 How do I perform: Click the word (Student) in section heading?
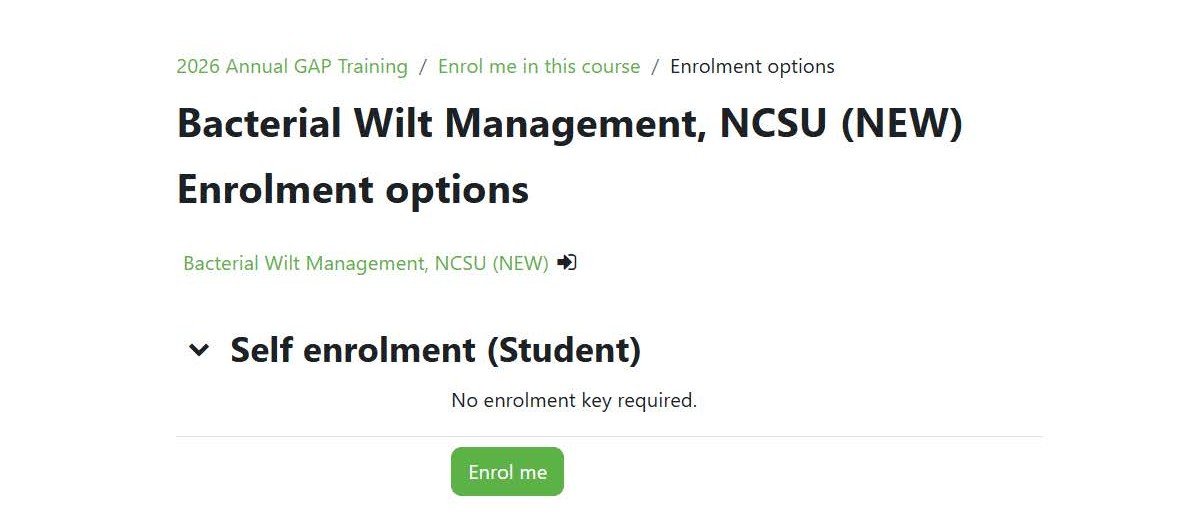tap(564, 350)
